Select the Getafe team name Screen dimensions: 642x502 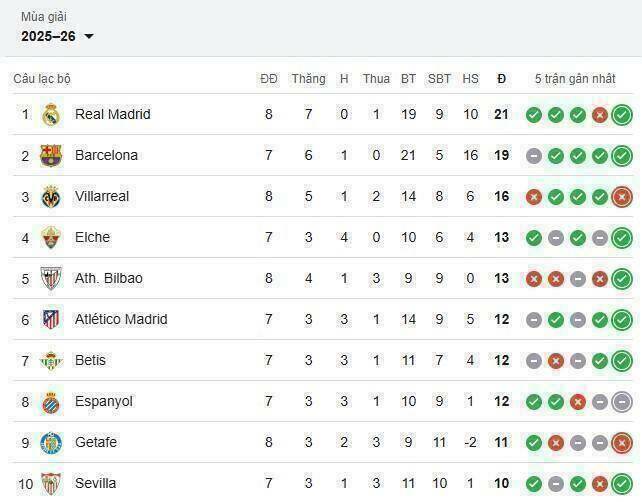click(96, 443)
